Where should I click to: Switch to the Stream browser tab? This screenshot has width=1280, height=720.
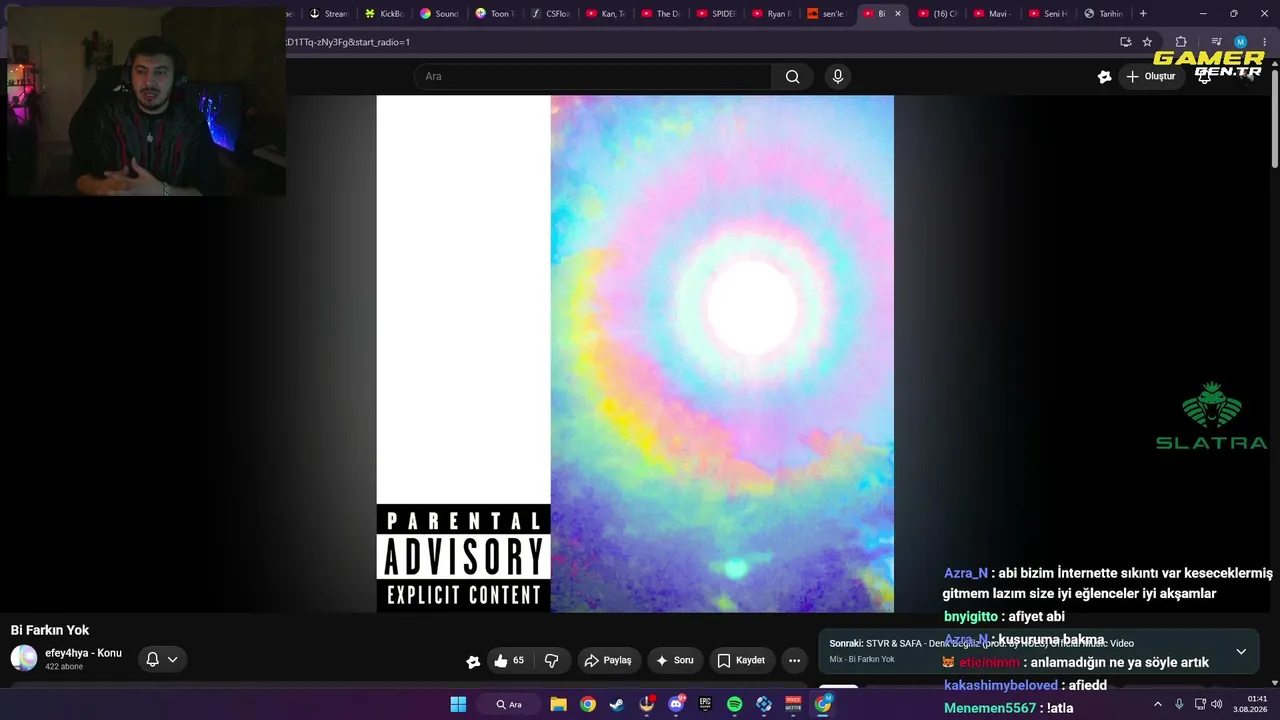coord(329,14)
